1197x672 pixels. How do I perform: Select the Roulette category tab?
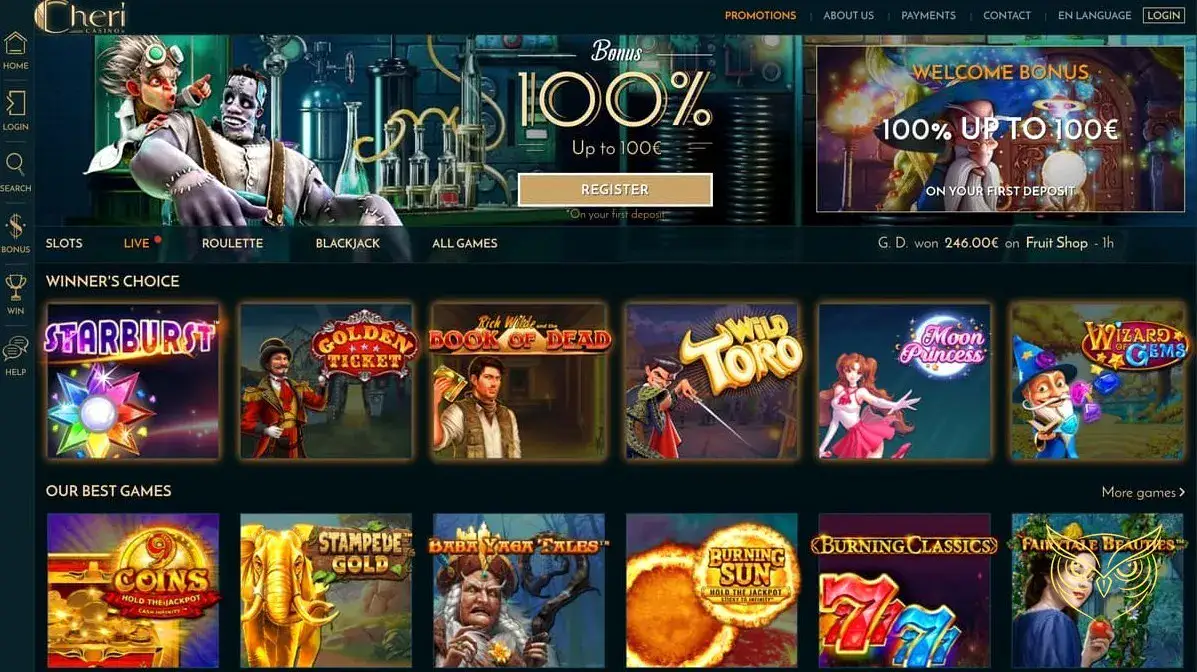click(232, 243)
